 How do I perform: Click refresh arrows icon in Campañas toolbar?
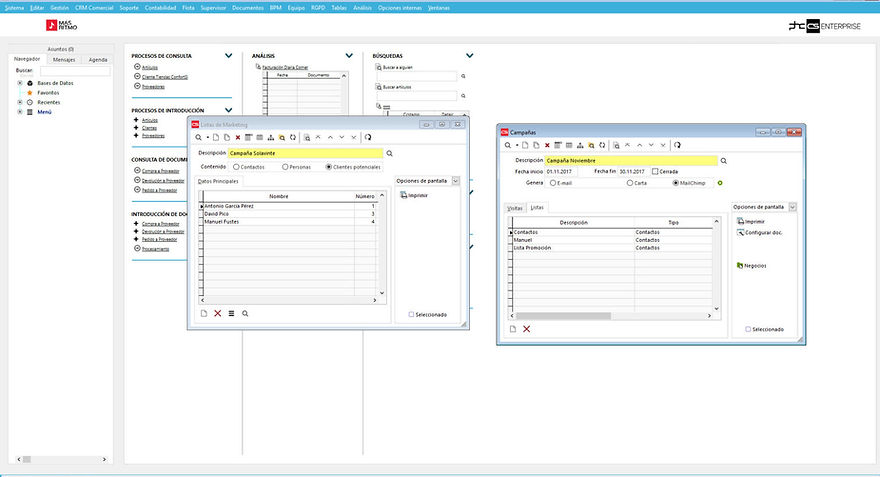point(602,145)
